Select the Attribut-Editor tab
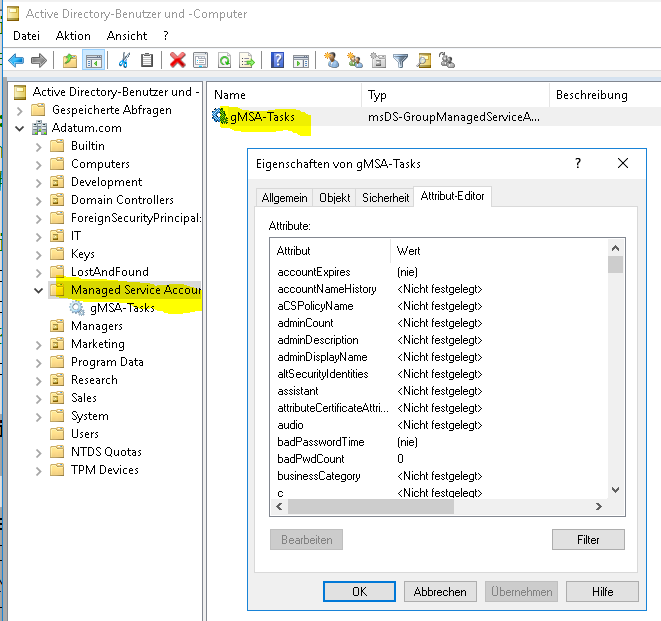 [452, 196]
